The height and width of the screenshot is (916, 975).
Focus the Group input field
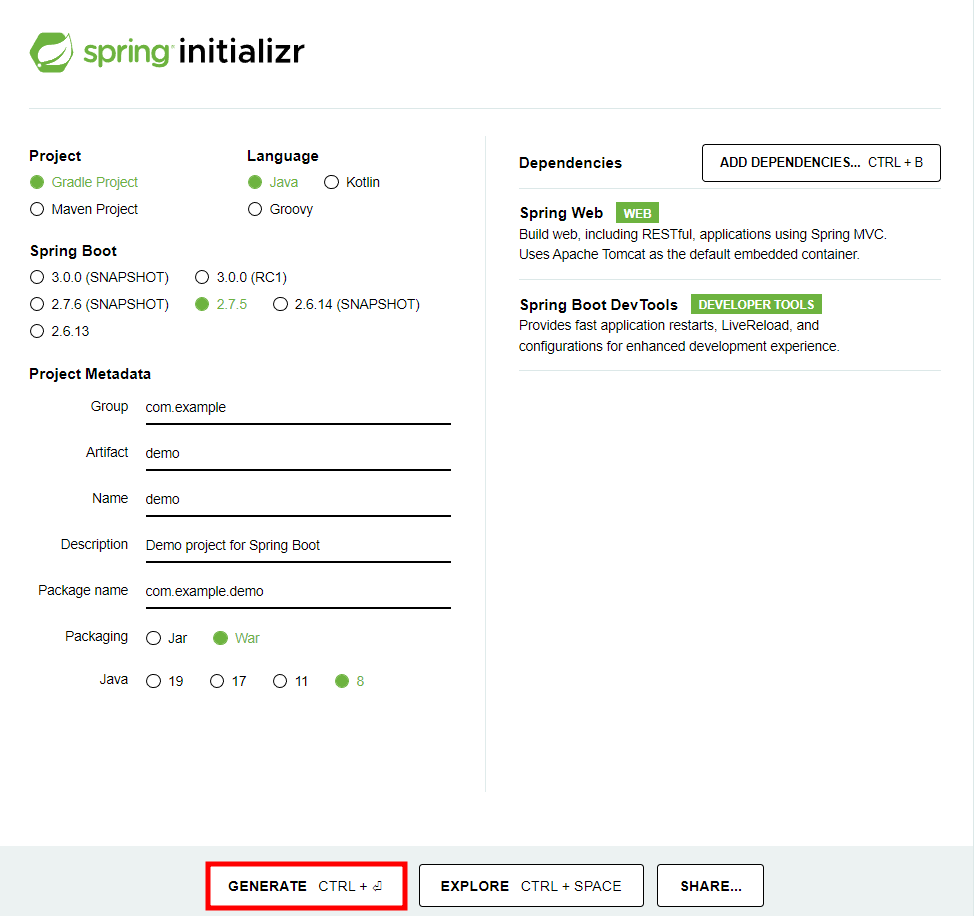[298, 408]
